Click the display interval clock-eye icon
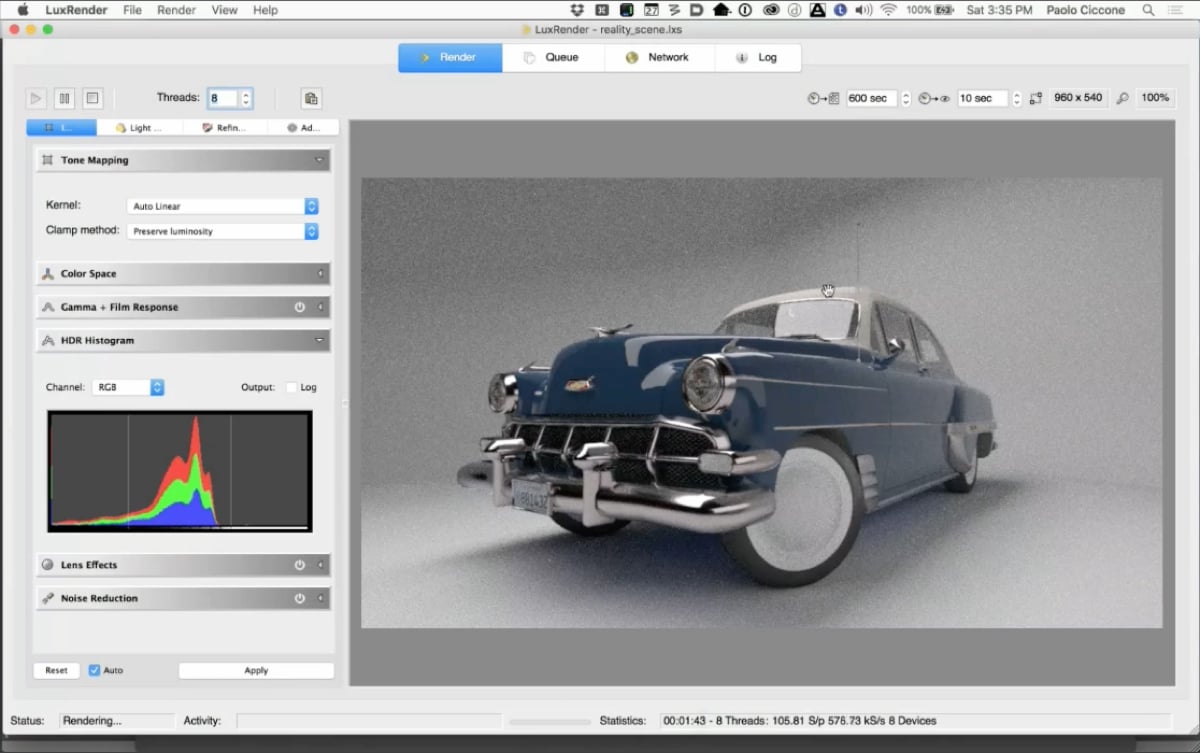Viewport: 1200px width, 753px height. click(935, 98)
